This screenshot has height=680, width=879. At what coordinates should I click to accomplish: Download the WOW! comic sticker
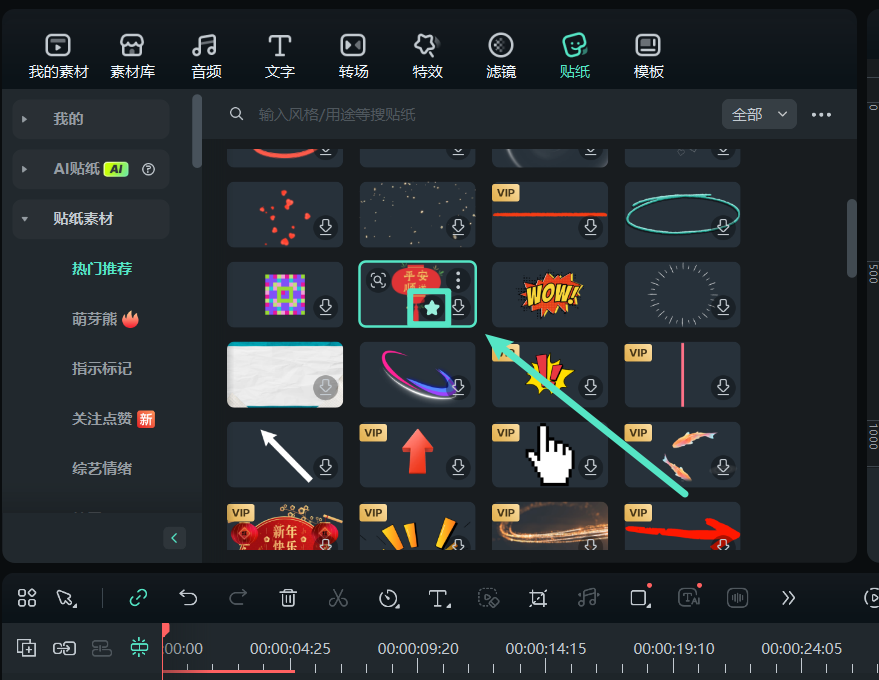[x=591, y=306]
